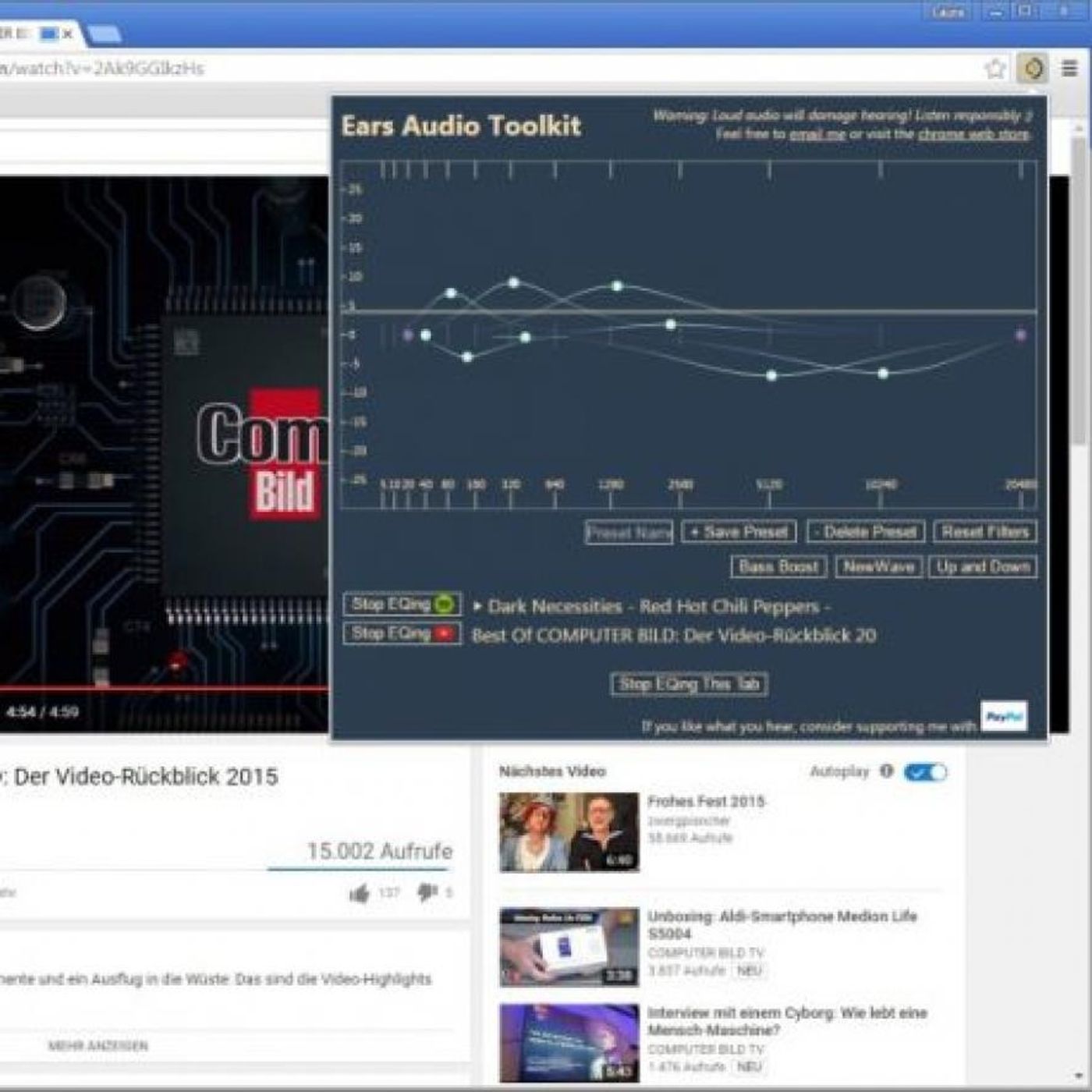The height and width of the screenshot is (1092, 1092).
Task: Select the purple high-shelf dot at 20480 Hz
Action: pos(1021,335)
